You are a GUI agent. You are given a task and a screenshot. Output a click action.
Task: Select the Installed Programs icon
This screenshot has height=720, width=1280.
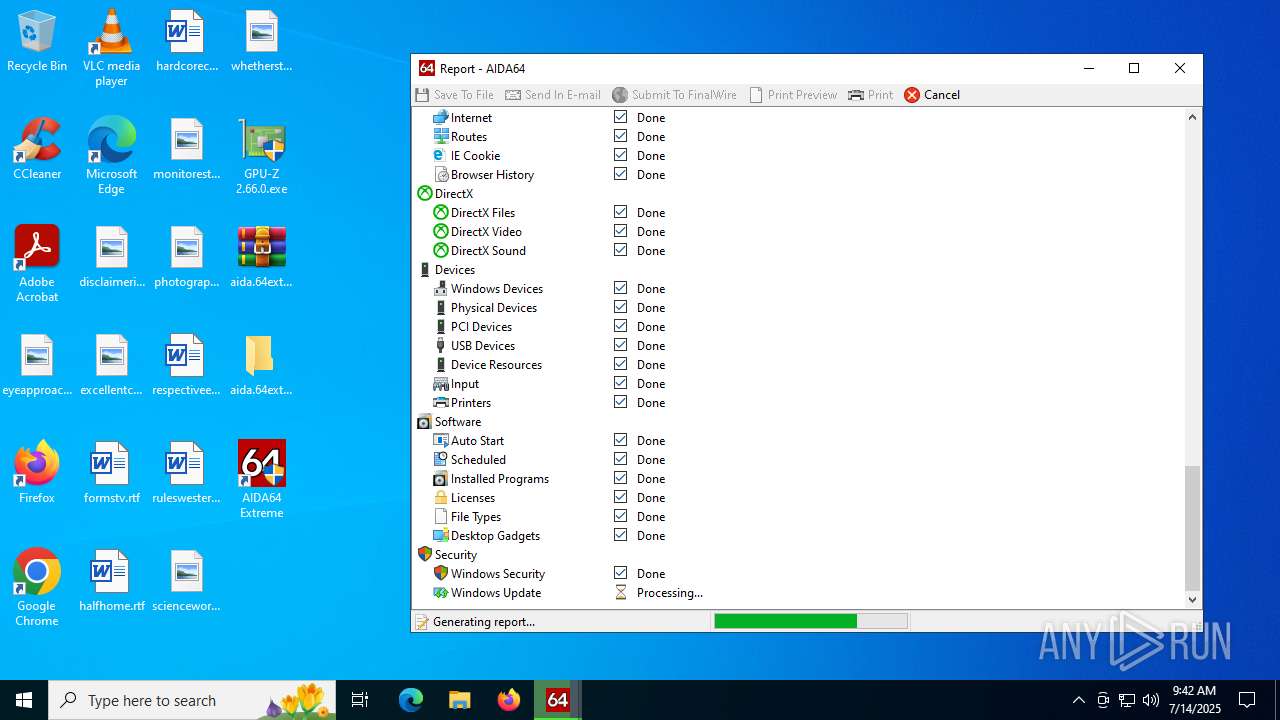pos(440,478)
